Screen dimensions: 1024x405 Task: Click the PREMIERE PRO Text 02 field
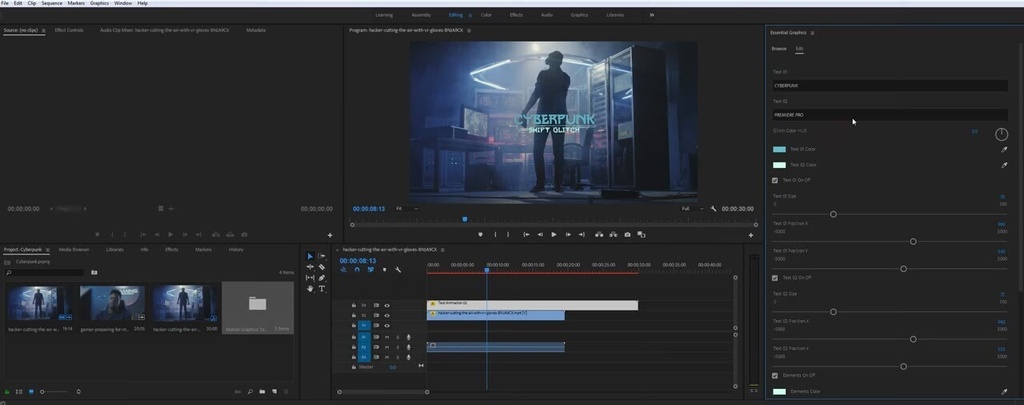pos(890,115)
